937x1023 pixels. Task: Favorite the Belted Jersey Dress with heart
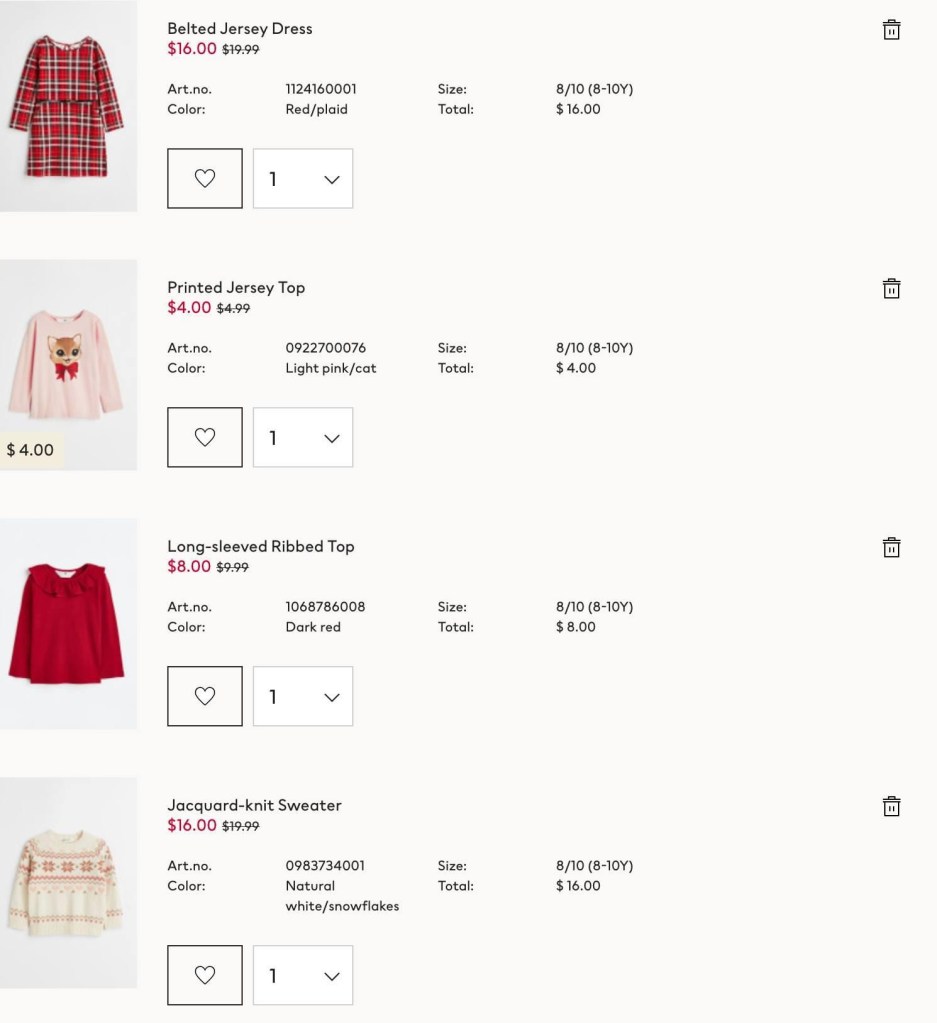tap(205, 178)
